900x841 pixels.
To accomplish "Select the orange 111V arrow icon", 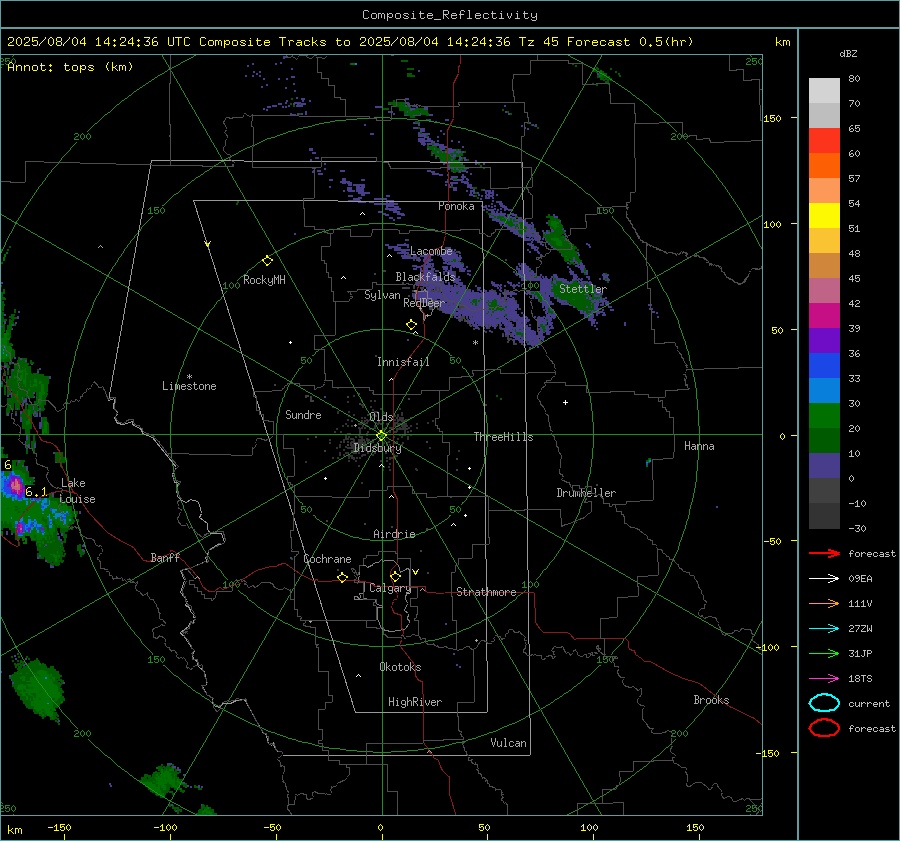I will click(x=824, y=603).
